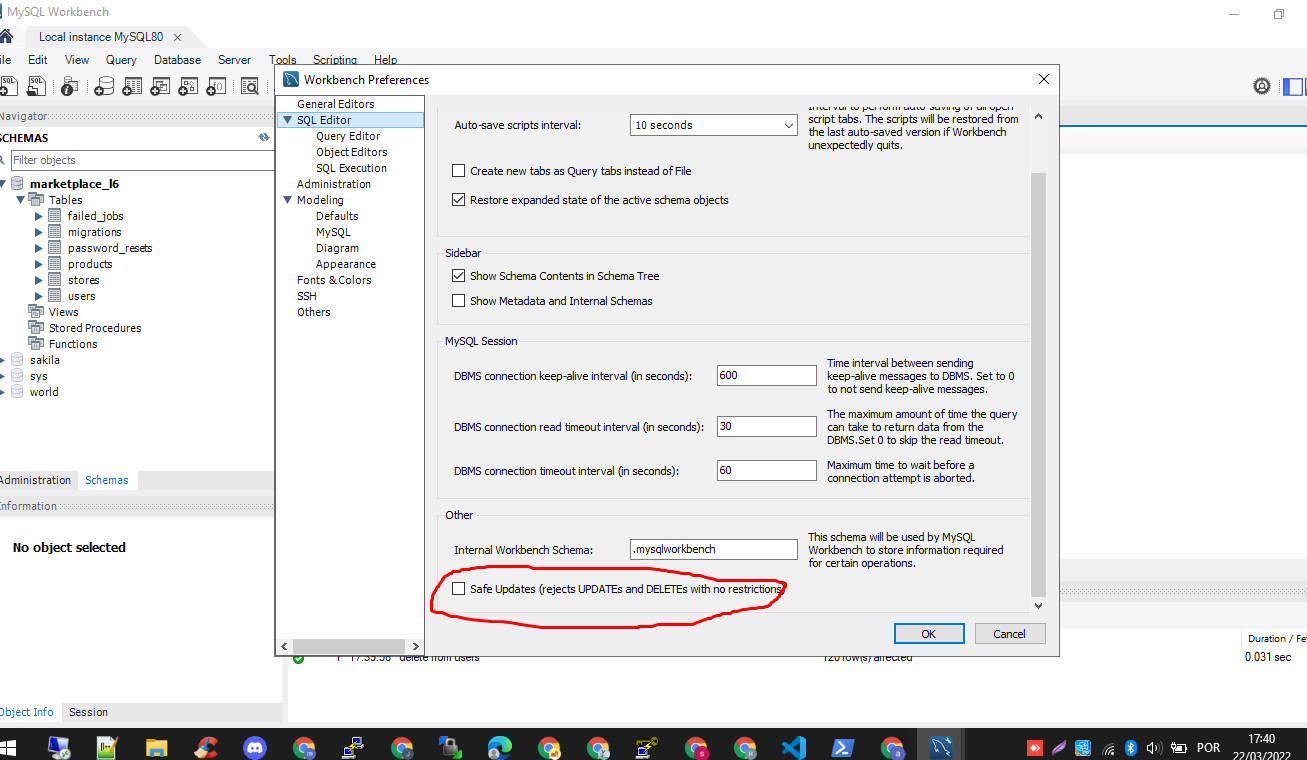This screenshot has height=760, width=1307.
Task: Collapse the Tables folder in the Navigator
Action: [21, 200]
